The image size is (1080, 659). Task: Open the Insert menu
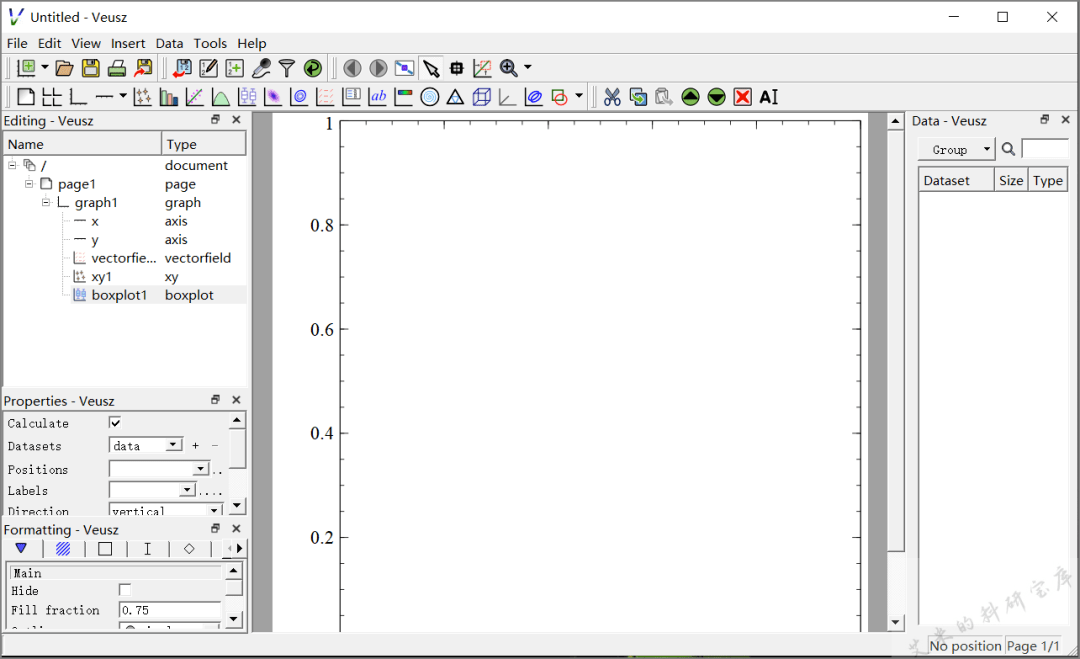coord(128,43)
